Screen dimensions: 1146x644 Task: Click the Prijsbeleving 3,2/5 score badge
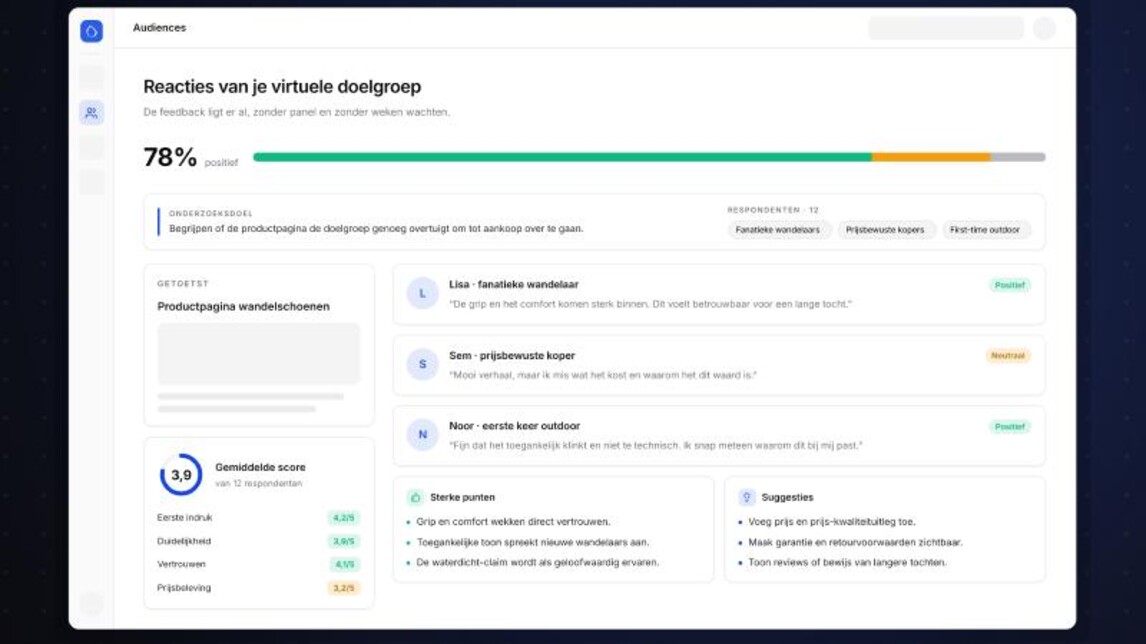[x=344, y=588]
